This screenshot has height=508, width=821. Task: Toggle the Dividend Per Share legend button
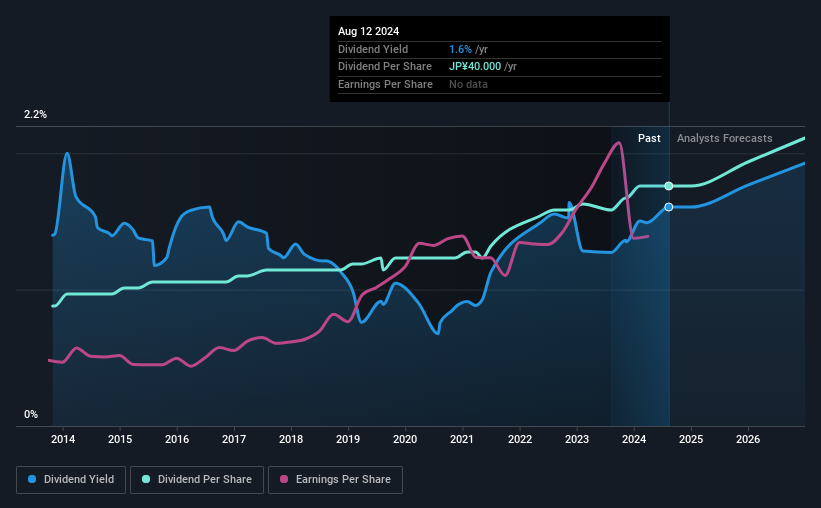(x=197, y=480)
